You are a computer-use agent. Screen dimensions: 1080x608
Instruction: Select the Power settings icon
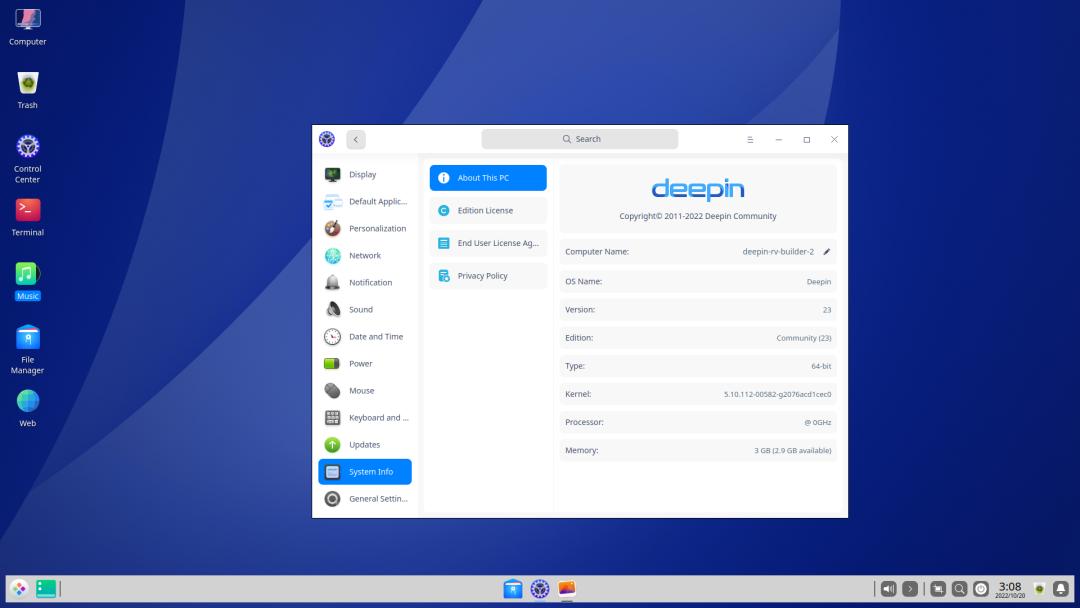coord(360,363)
